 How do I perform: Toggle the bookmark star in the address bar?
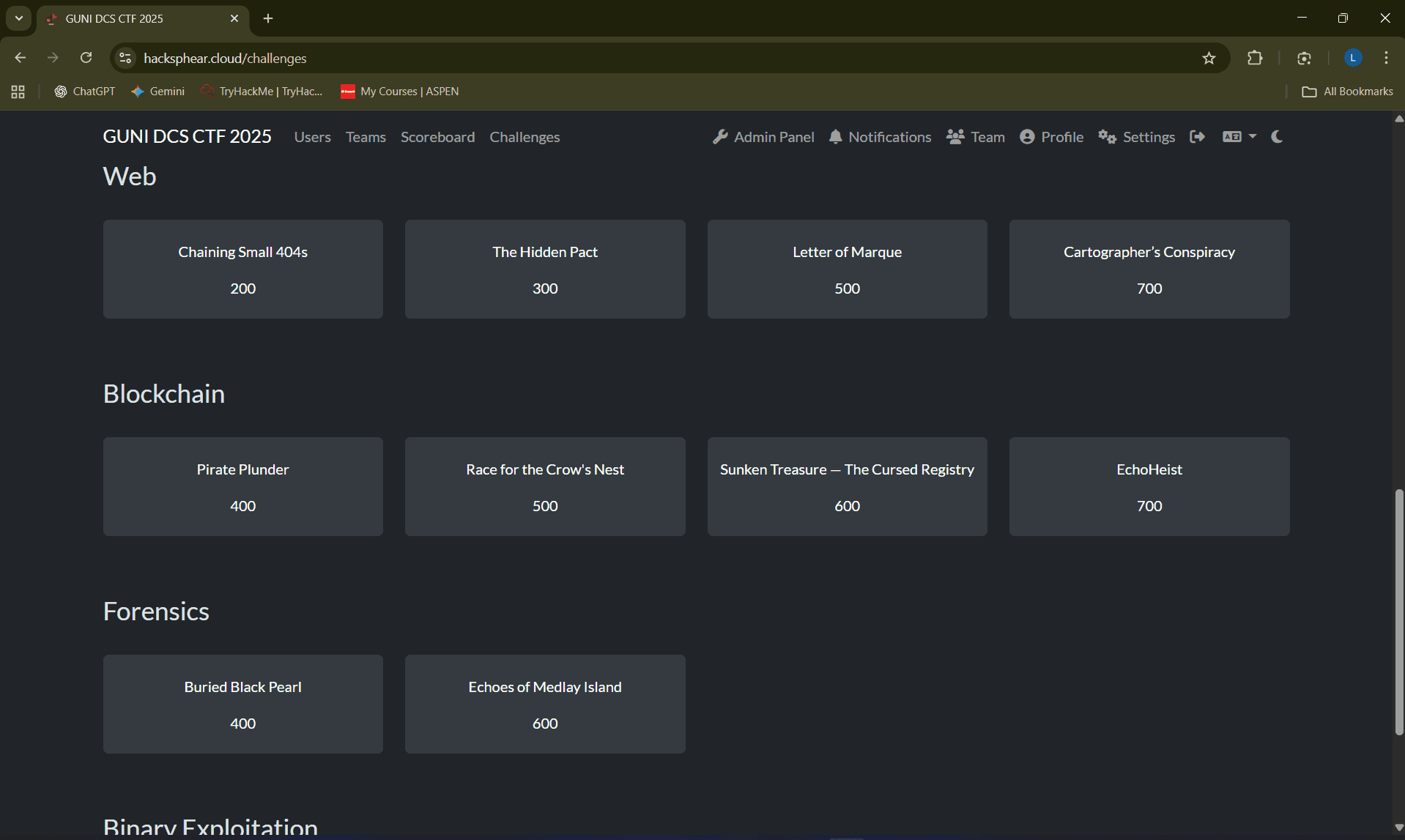1210,58
